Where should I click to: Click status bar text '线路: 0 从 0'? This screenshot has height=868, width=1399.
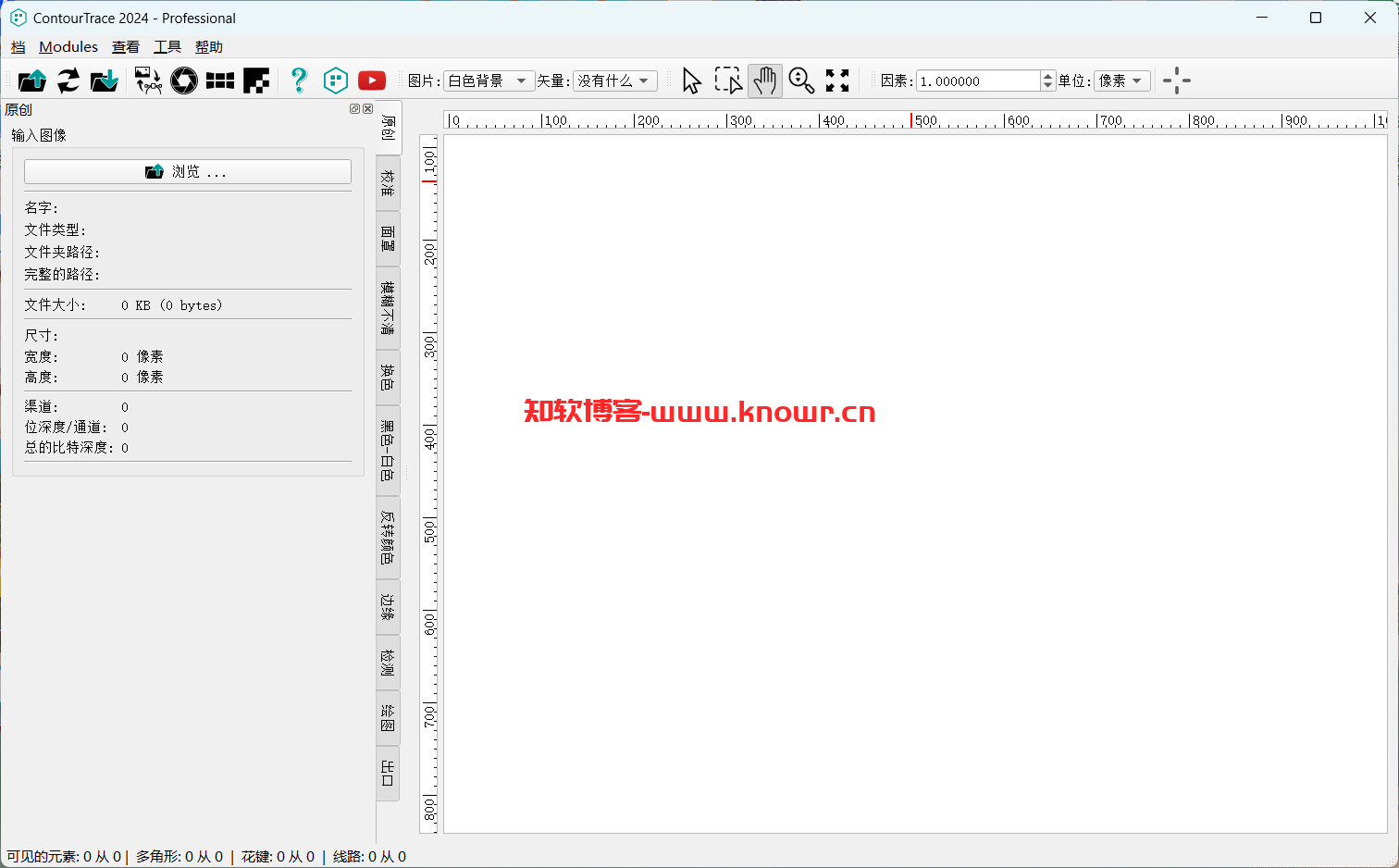(369, 857)
